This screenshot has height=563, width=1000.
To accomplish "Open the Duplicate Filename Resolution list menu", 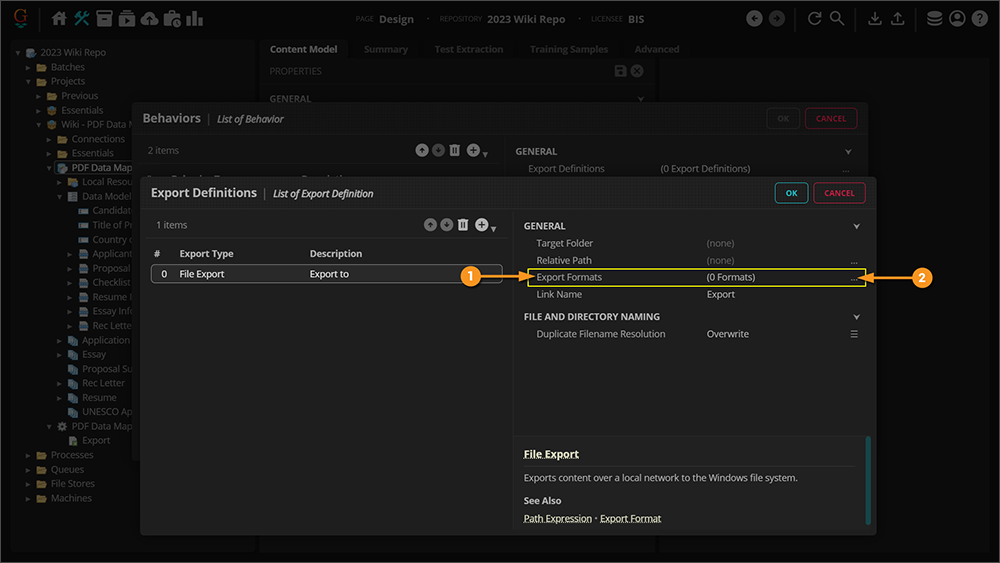I will click(854, 334).
